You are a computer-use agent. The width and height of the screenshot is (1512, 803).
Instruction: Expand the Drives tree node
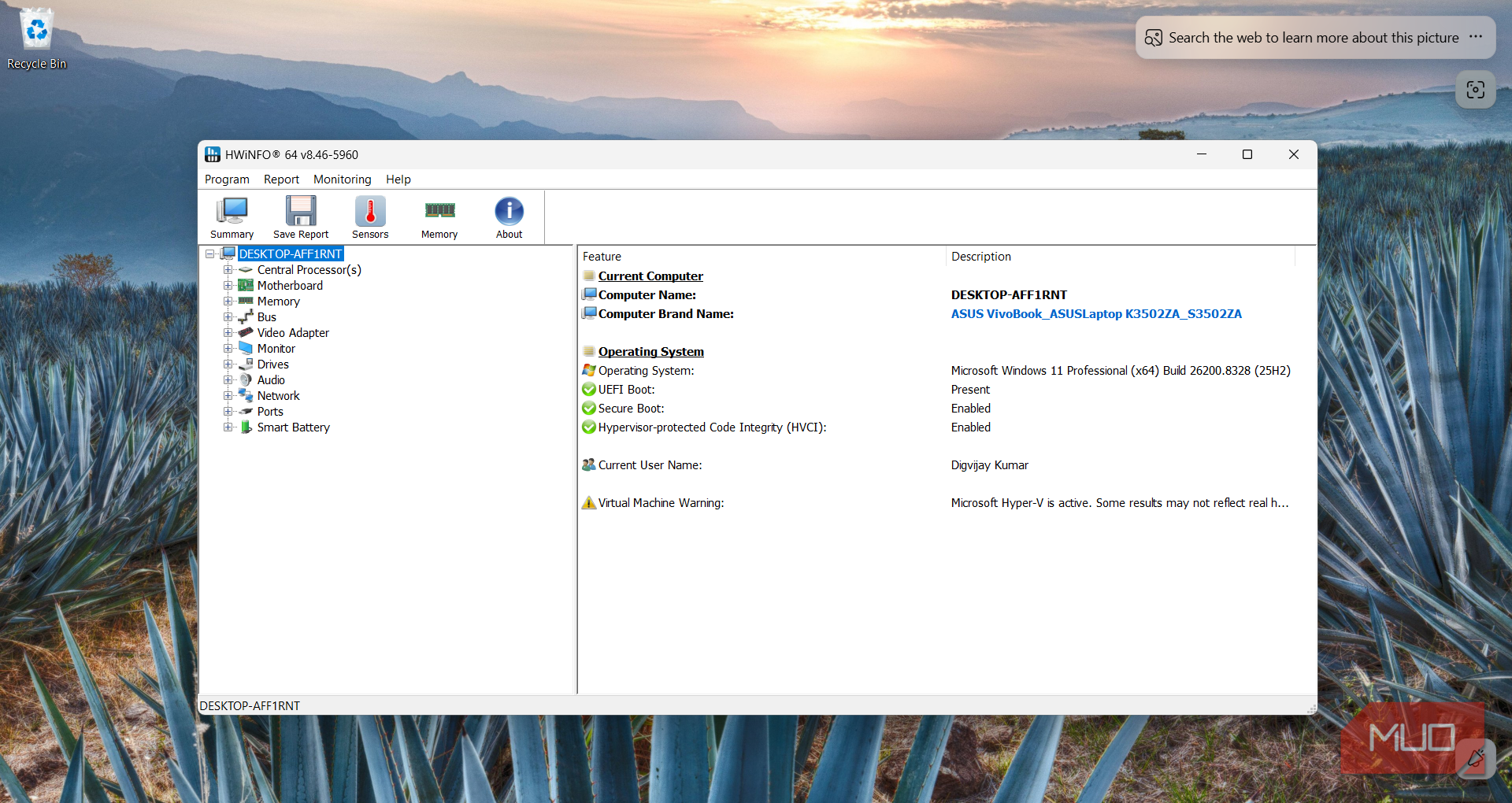pyautogui.click(x=228, y=364)
